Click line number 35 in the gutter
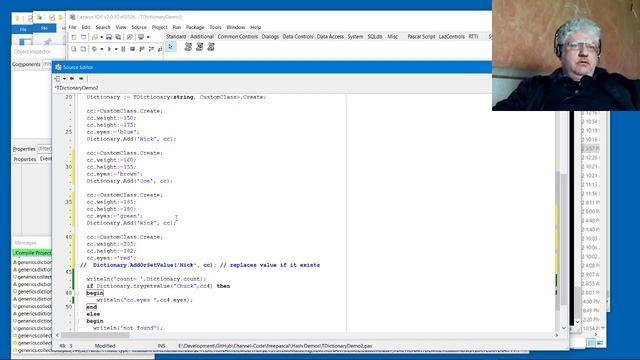640x360 pixels. pos(68,202)
